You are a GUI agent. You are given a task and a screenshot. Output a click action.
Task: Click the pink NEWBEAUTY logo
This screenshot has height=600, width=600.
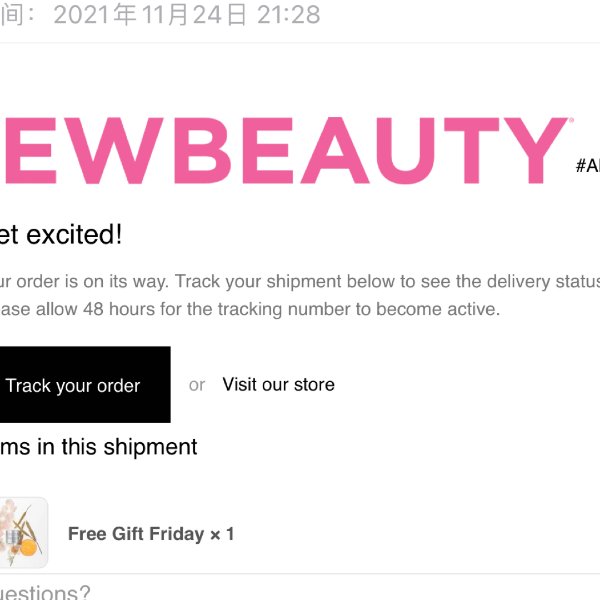[x=286, y=151]
